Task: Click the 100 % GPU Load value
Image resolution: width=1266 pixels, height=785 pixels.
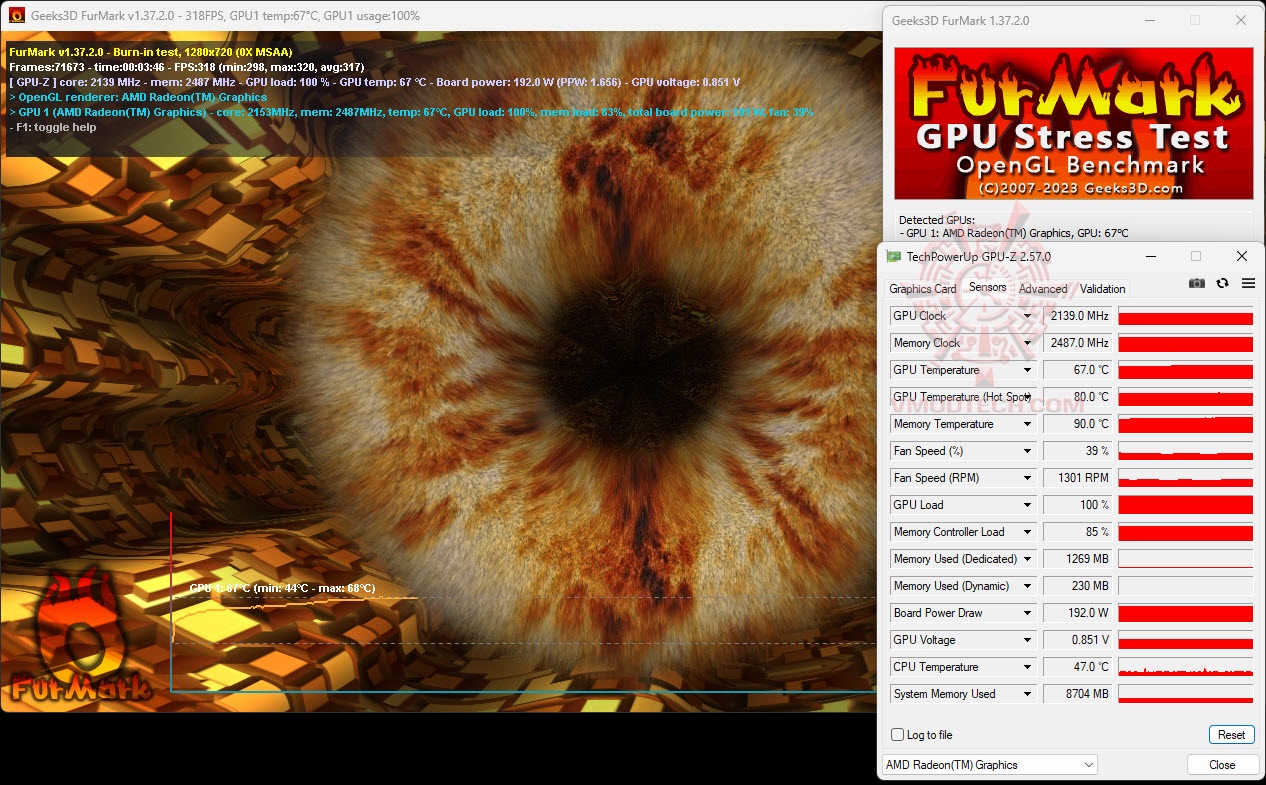Action: (1078, 505)
